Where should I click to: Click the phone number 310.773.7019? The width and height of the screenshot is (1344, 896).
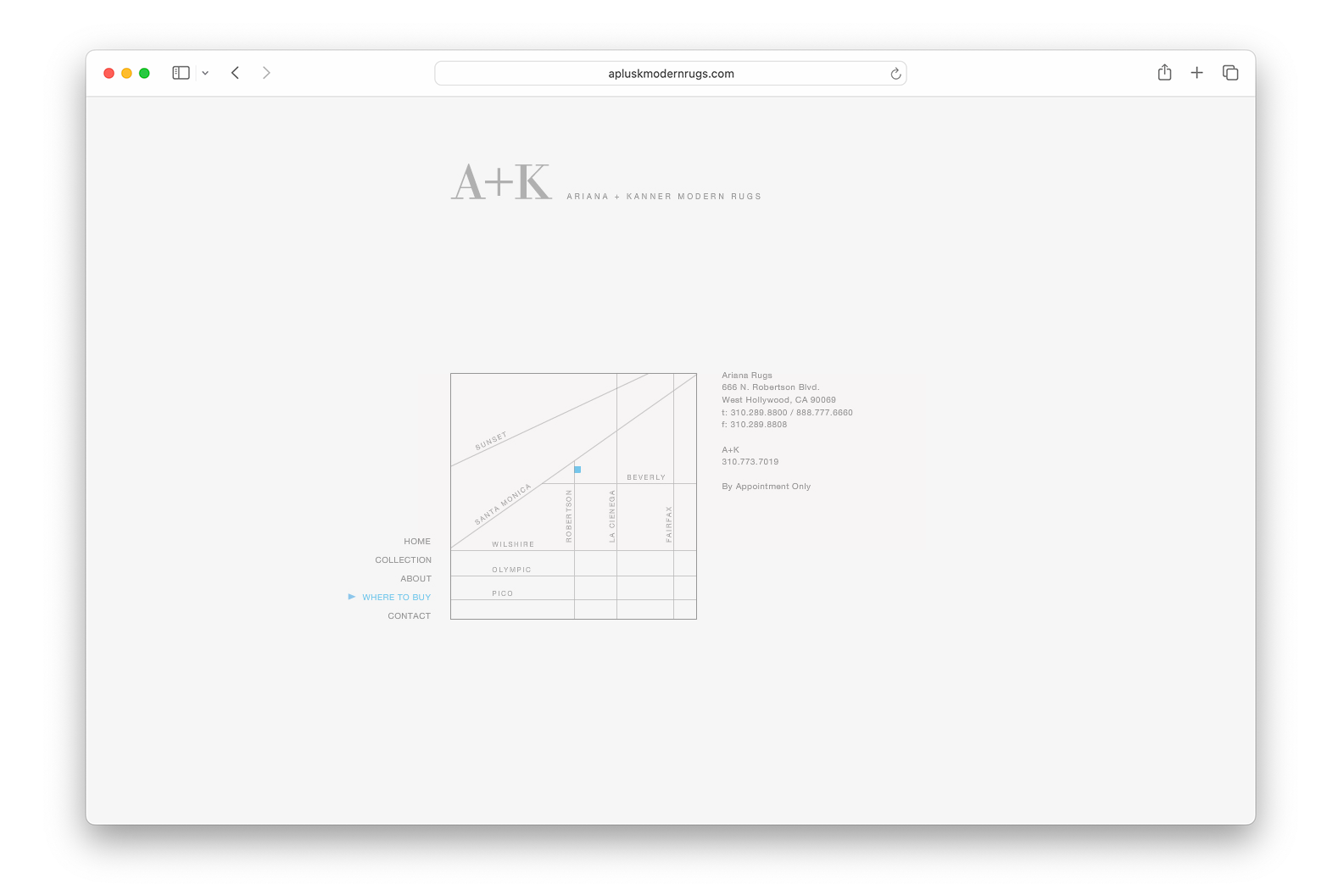[x=750, y=462]
